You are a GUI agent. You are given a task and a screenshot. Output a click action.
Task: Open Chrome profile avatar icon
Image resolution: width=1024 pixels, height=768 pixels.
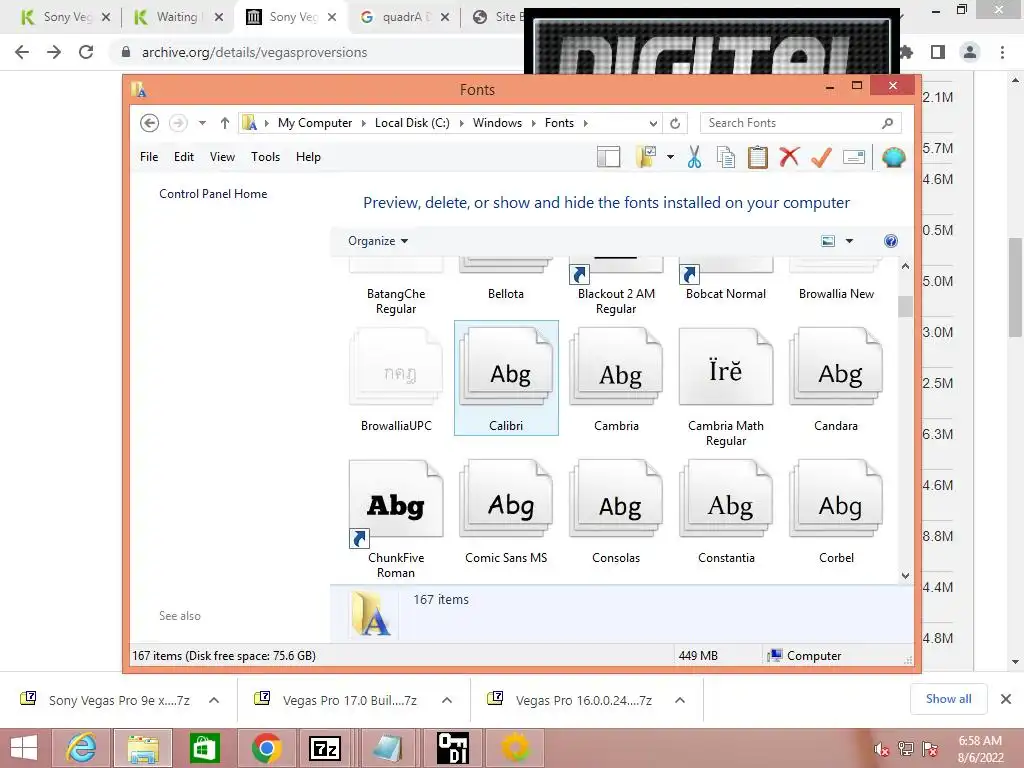click(x=970, y=52)
